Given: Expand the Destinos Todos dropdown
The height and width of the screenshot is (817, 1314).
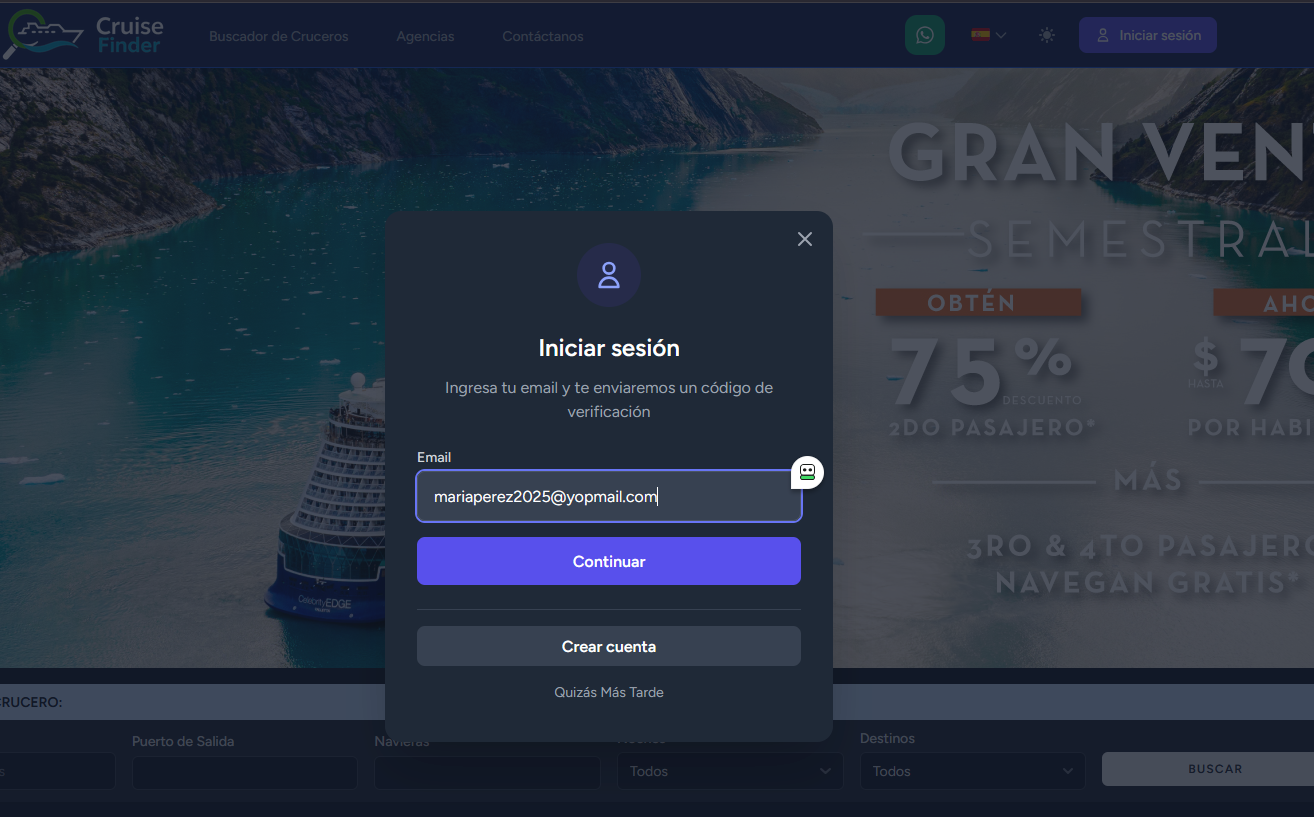Looking at the screenshot, I should 971,771.
